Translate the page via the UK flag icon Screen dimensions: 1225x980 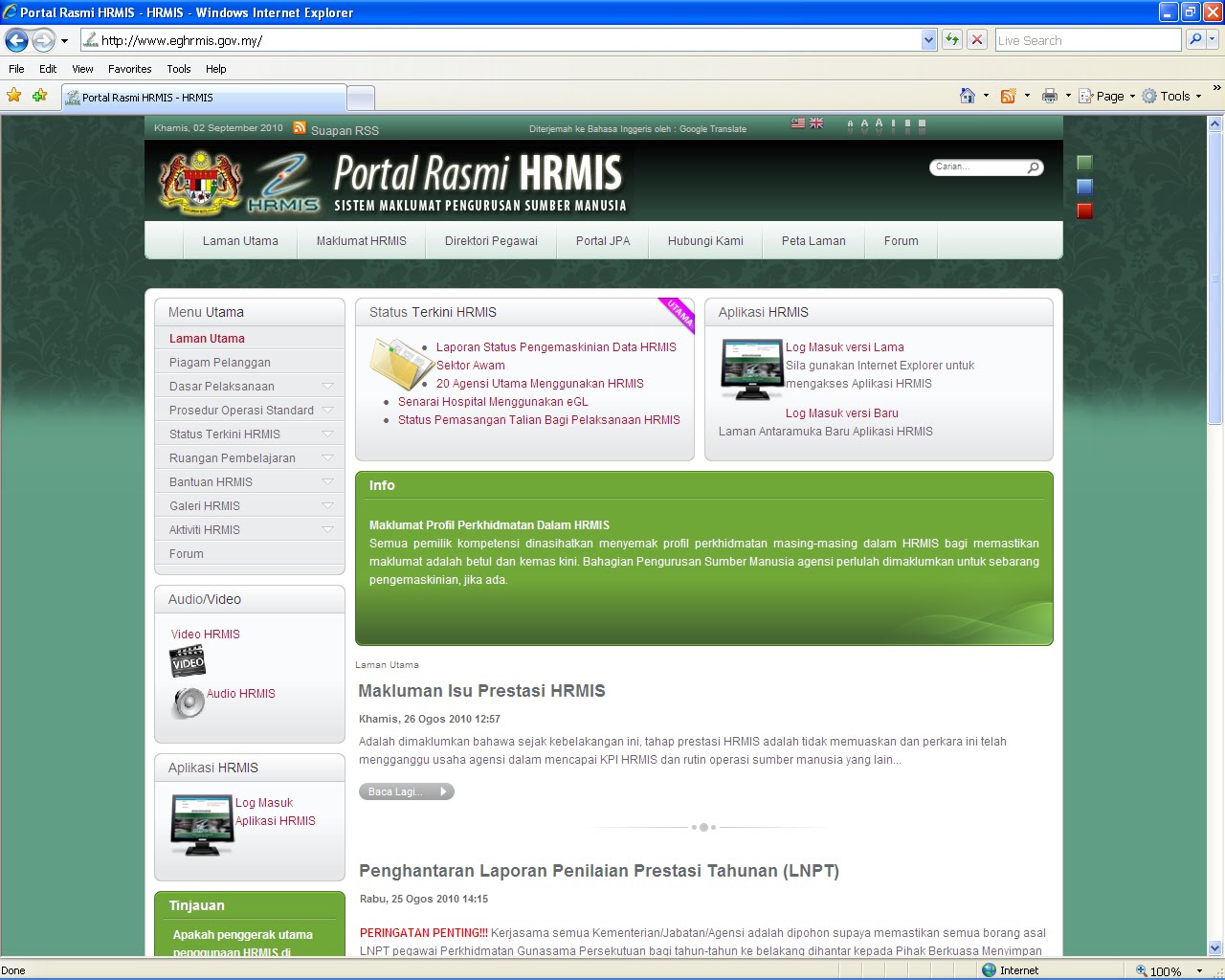coord(816,122)
